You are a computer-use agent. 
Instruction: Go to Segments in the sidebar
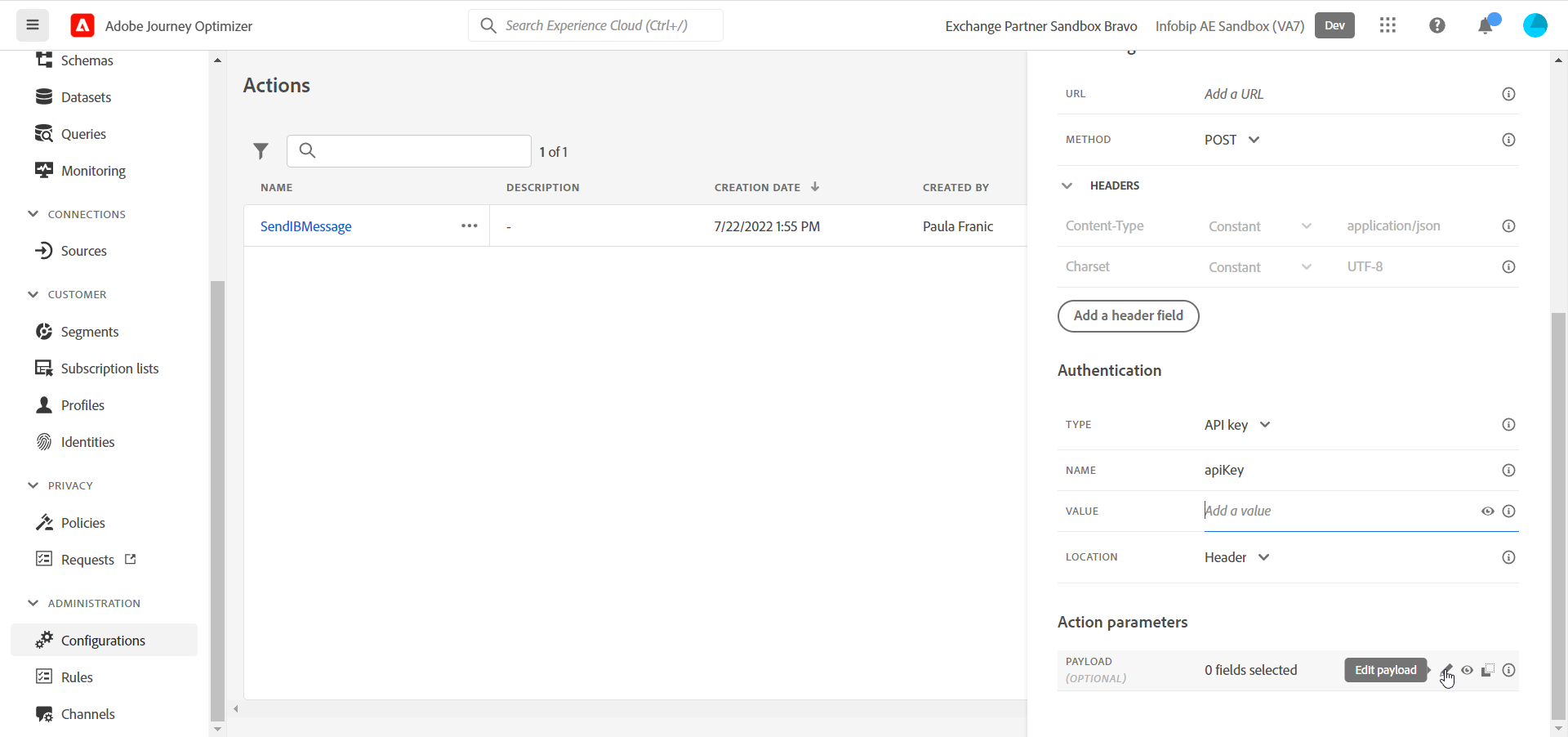click(90, 332)
